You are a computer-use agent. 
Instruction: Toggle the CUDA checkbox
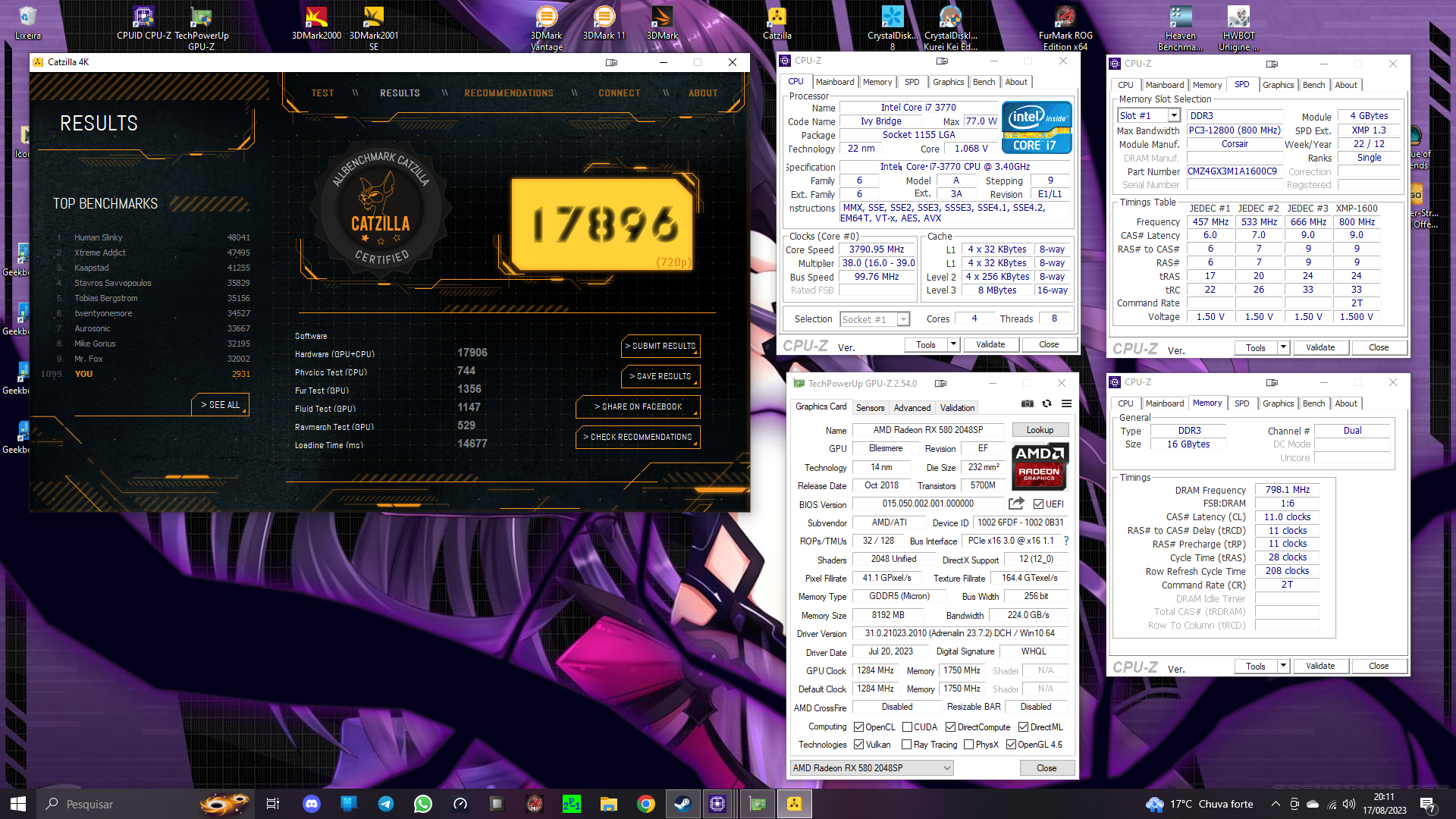(907, 727)
